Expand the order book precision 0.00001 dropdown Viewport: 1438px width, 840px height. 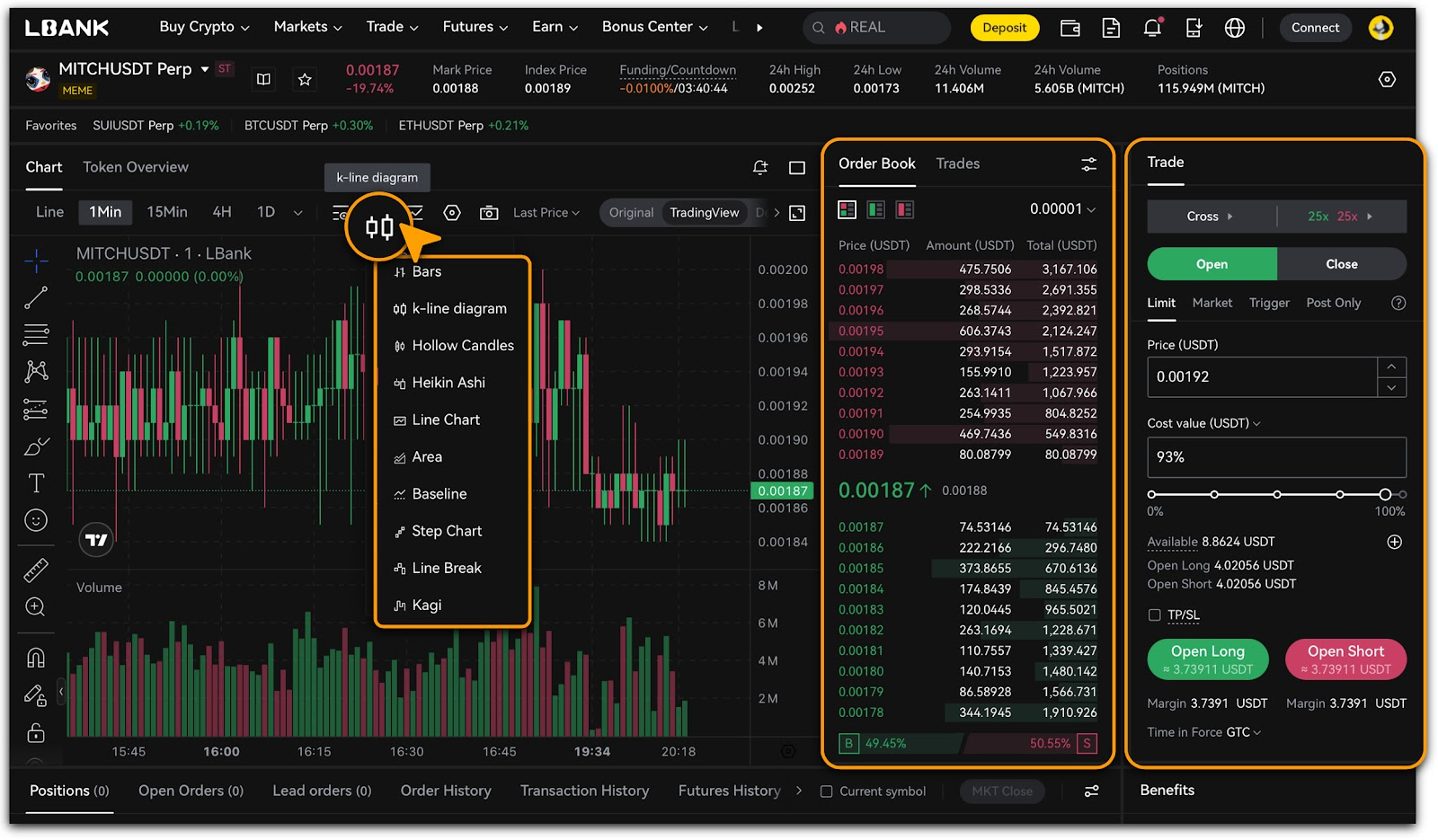1062,209
